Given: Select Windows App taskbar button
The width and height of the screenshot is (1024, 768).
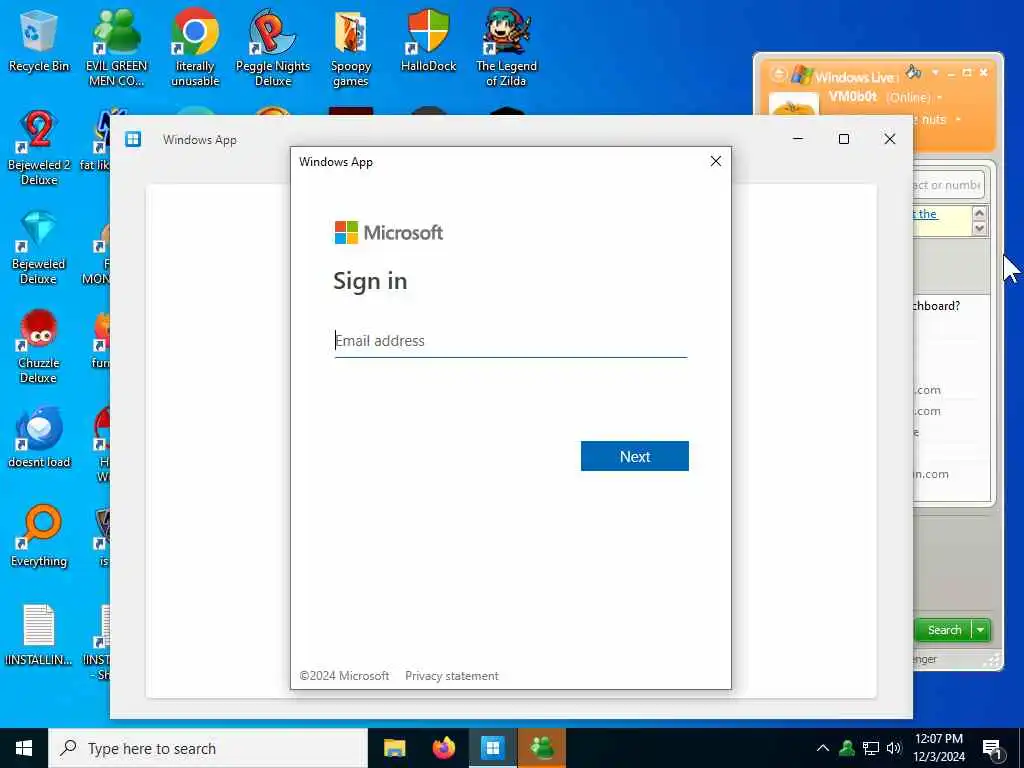Looking at the screenshot, I should click(x=493, y=748).
